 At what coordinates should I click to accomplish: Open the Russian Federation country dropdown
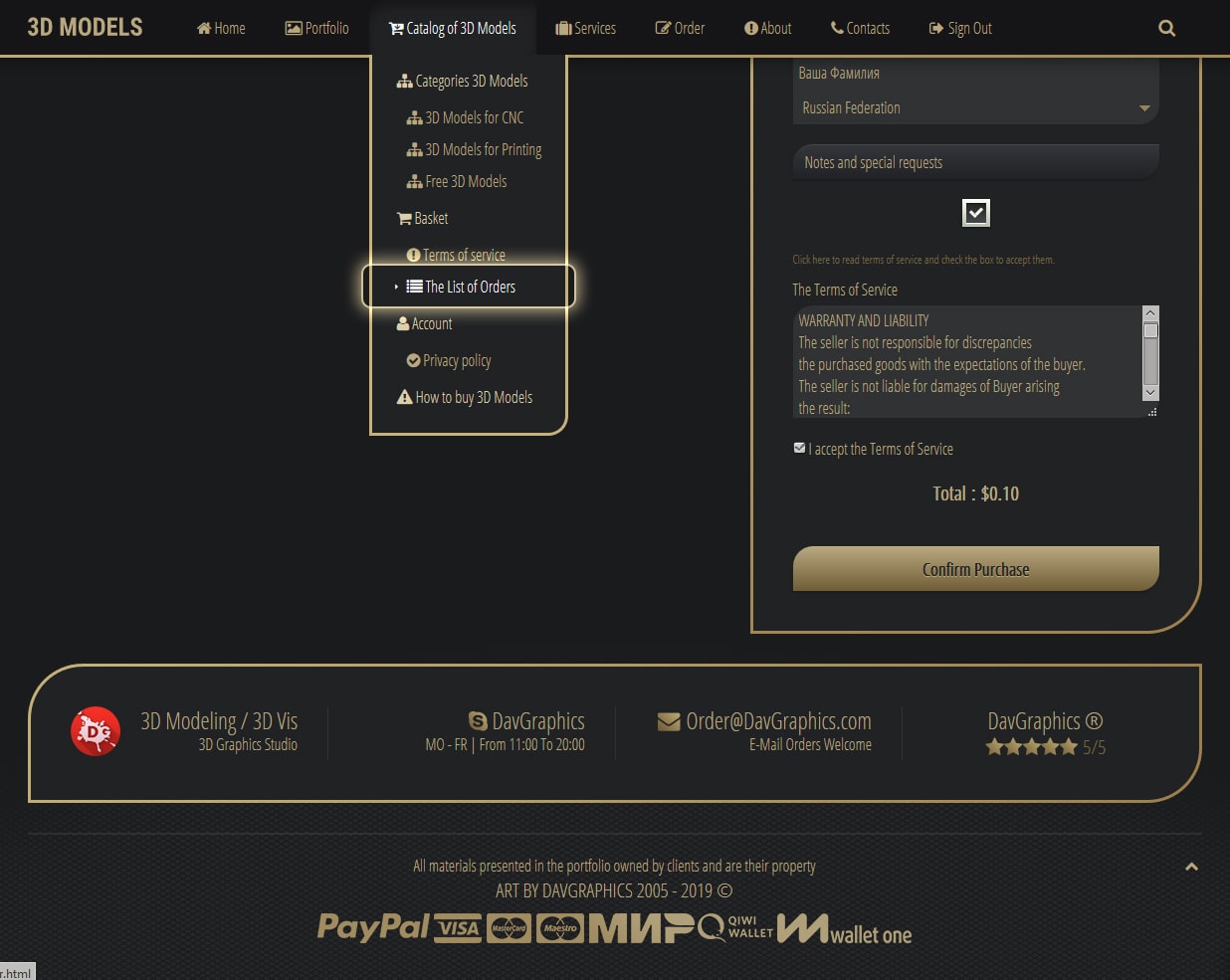pyautogui.click(x=975, y=107)
